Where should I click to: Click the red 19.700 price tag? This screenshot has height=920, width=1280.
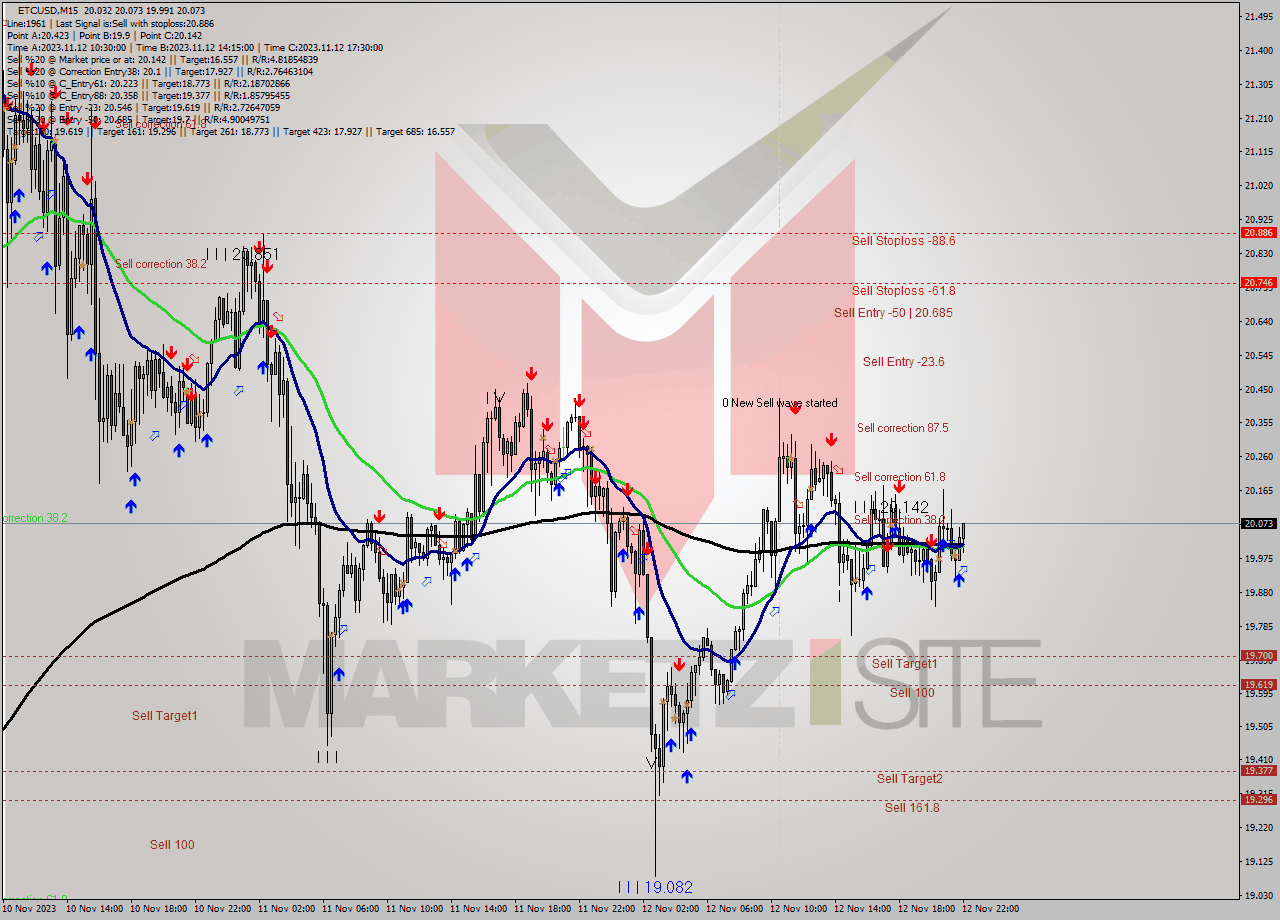(x=1258, y=656)
